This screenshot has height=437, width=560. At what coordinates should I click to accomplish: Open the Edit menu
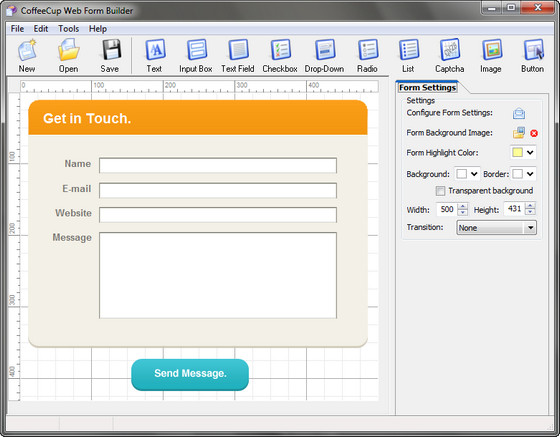41,29
